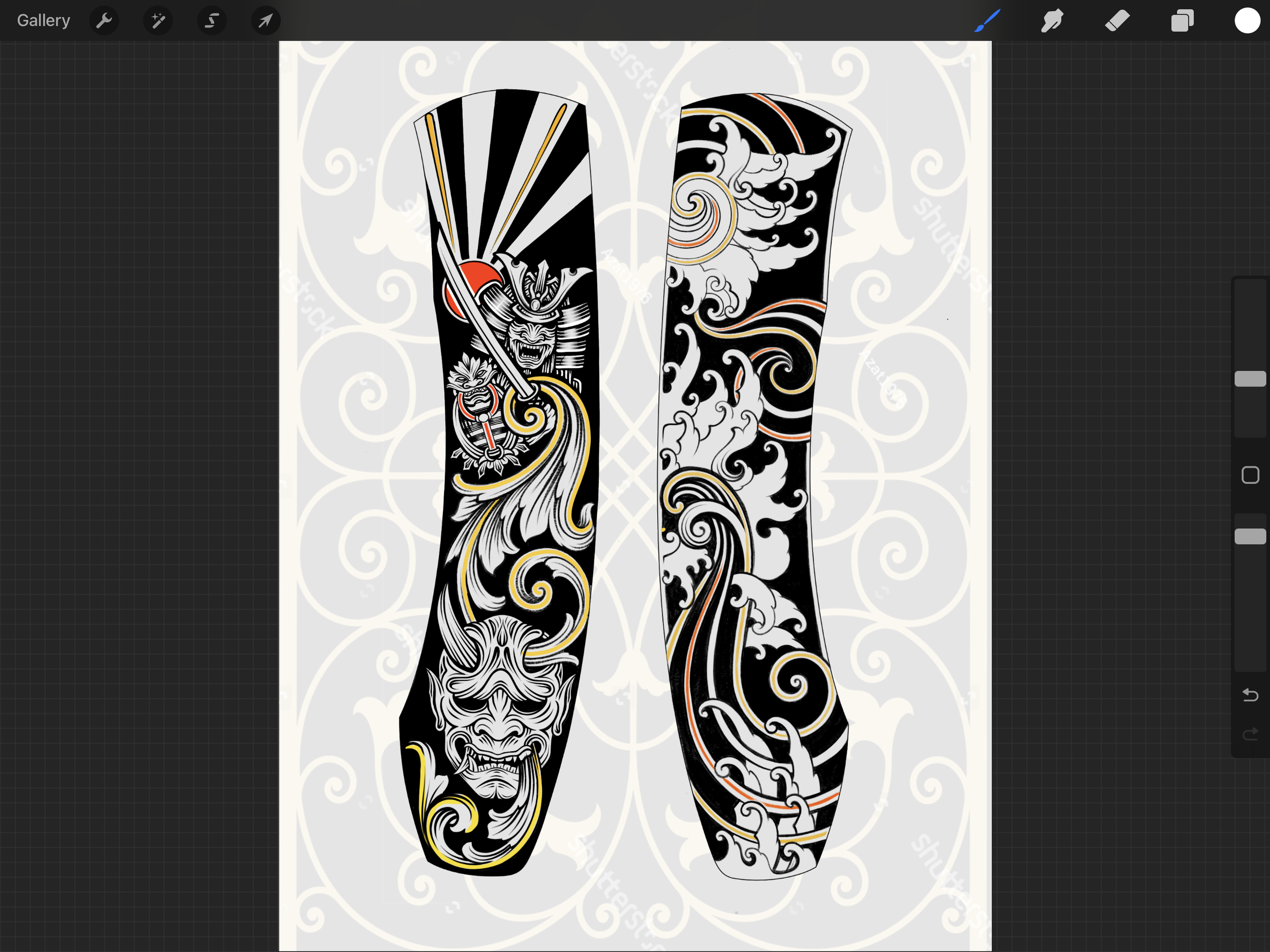Undo the last action
This screenshot has width=1270, height=952.
[1250, 695]
